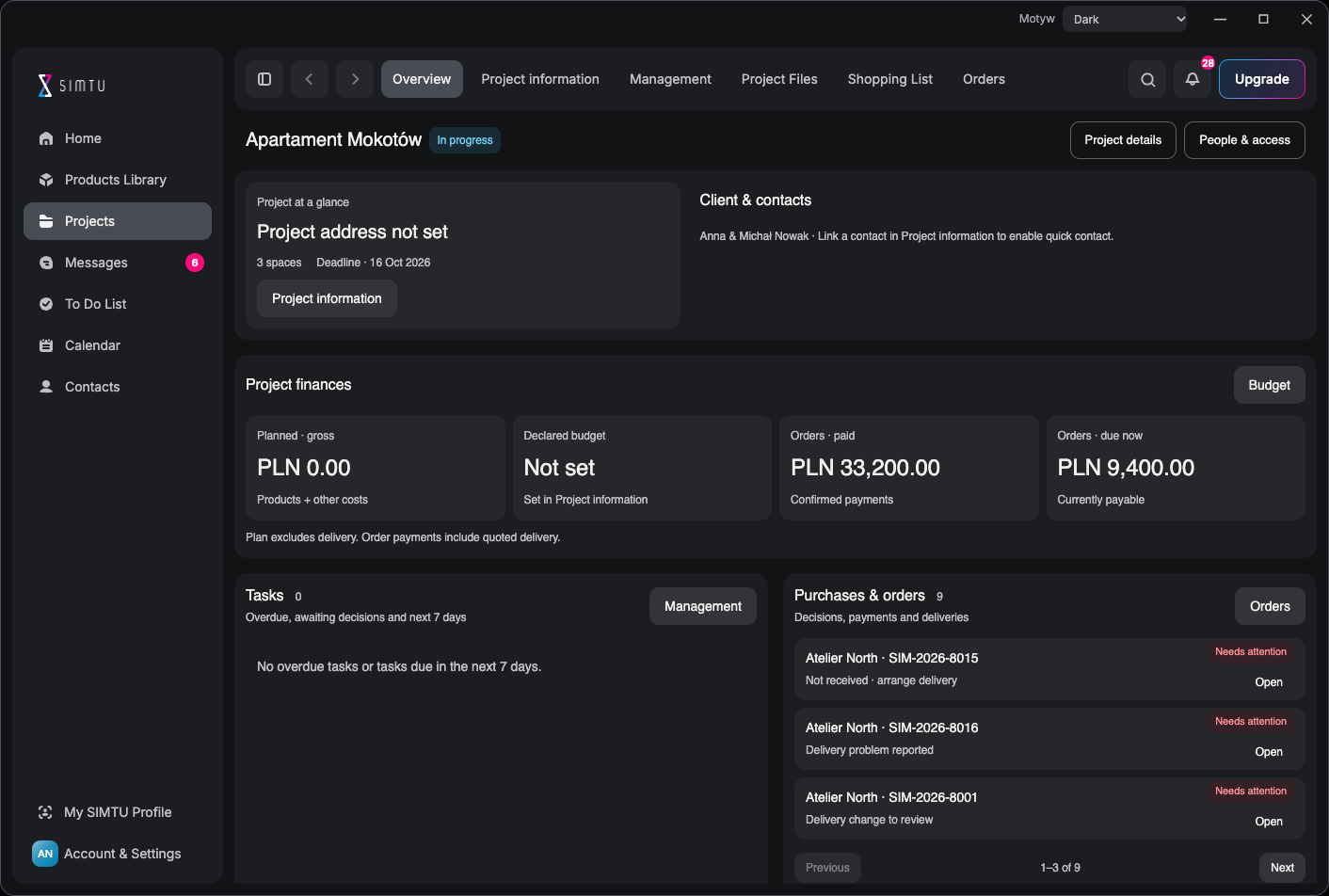Go back with the left chevron

pyautogui.click(x=310, y=79)
